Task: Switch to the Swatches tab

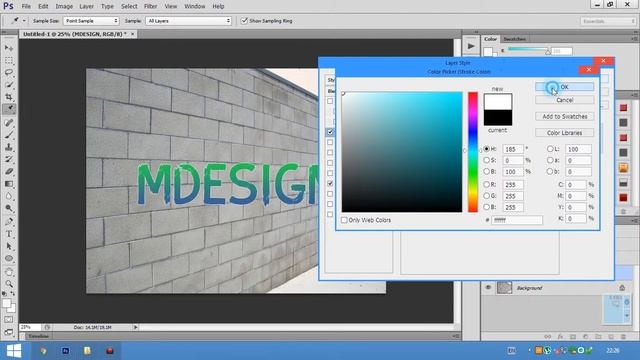Action: 514,39
